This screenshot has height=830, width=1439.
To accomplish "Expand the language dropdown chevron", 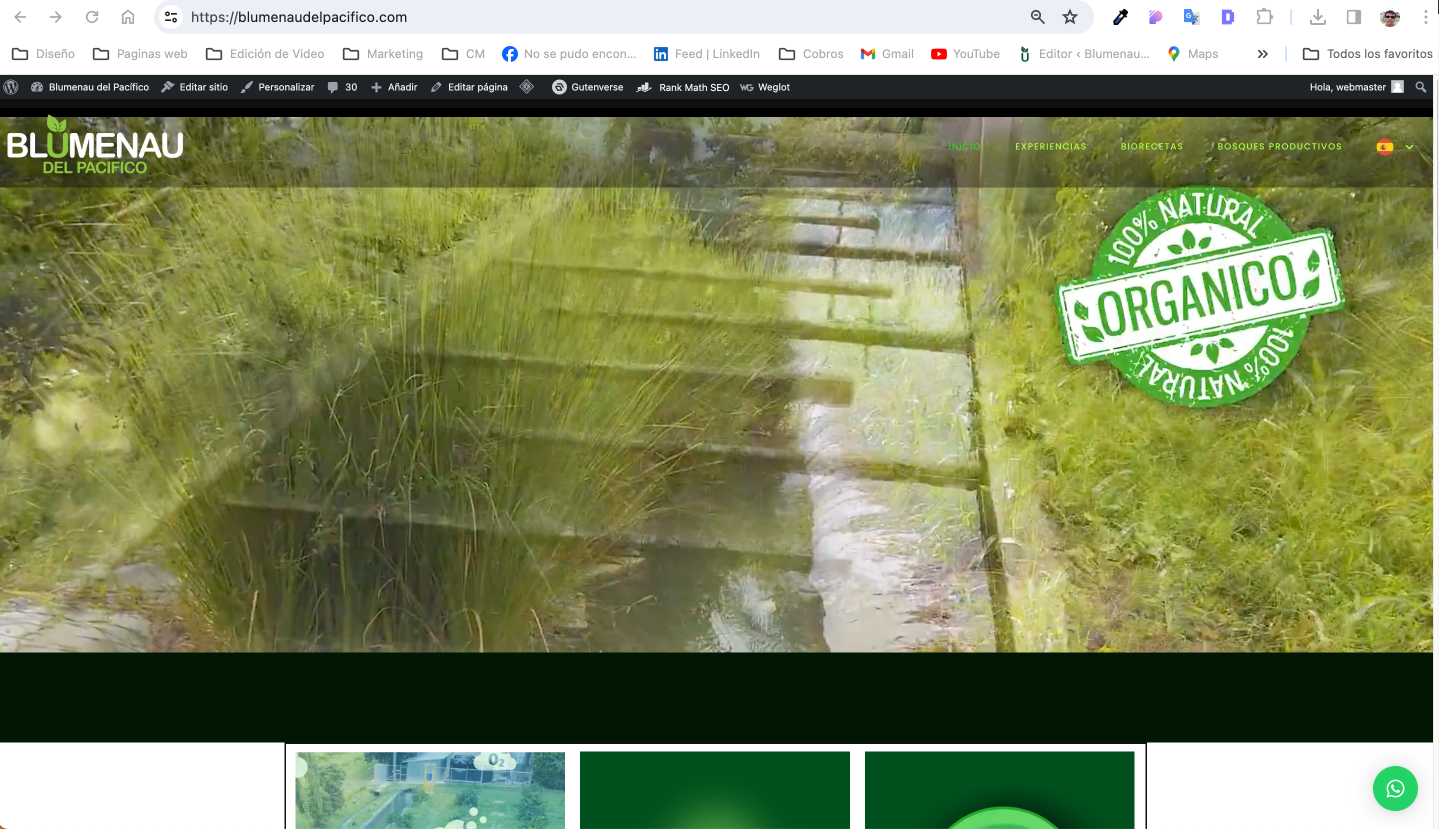I will tap(1409, 147).
